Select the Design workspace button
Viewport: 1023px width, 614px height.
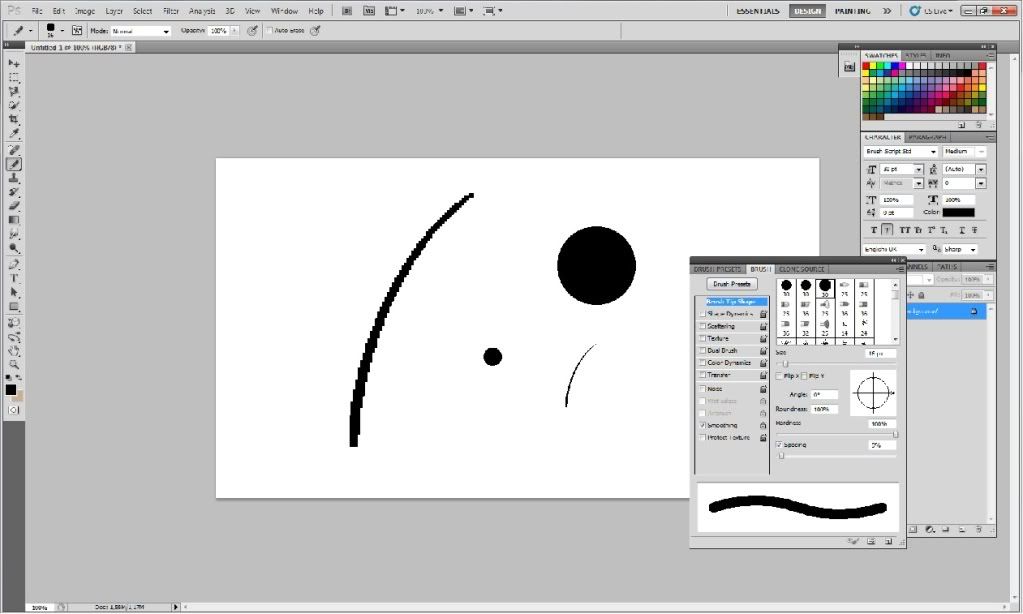[807, 11]
